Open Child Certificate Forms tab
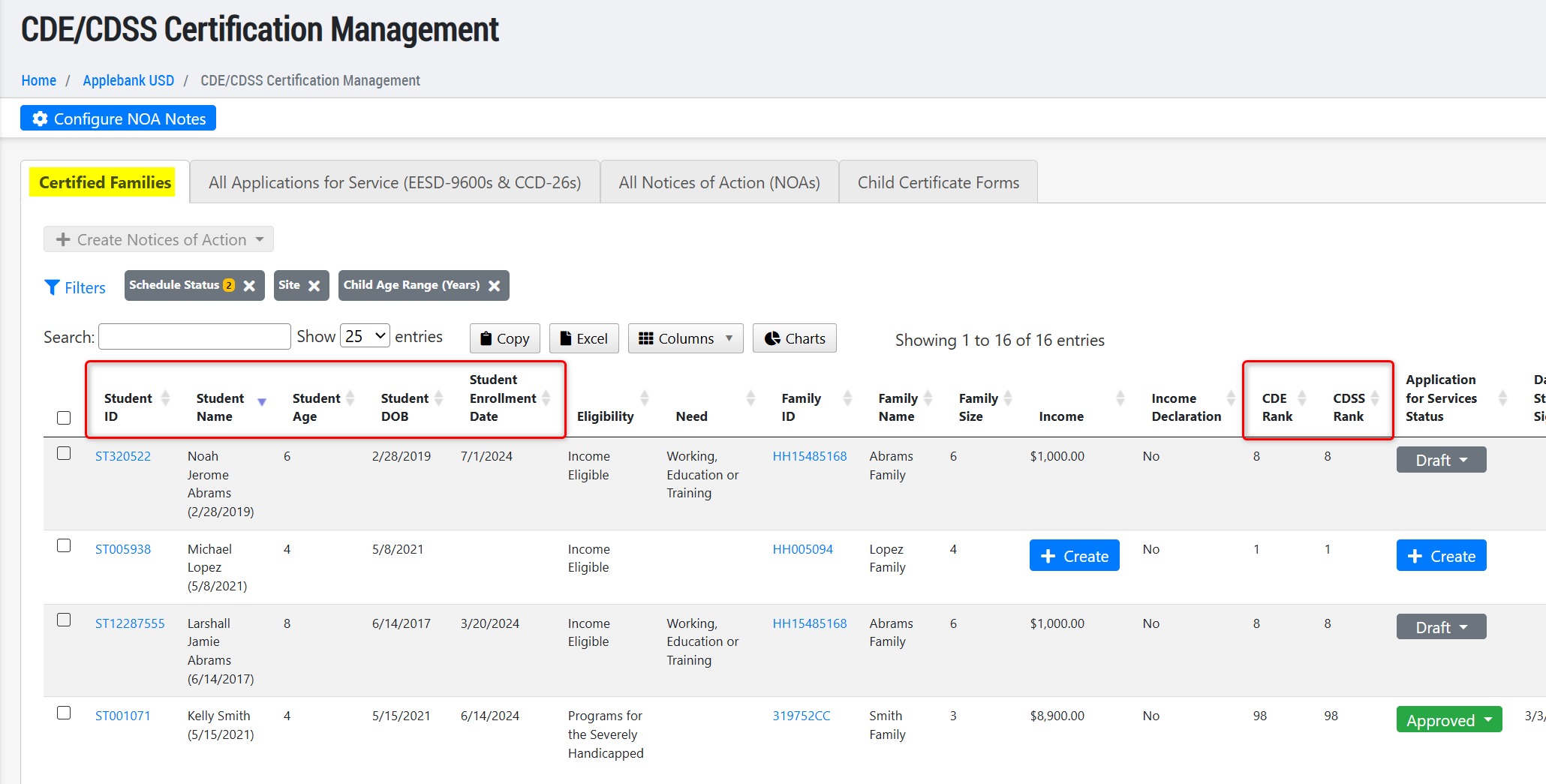1546x784 pixels. click(x=938, y=182)
